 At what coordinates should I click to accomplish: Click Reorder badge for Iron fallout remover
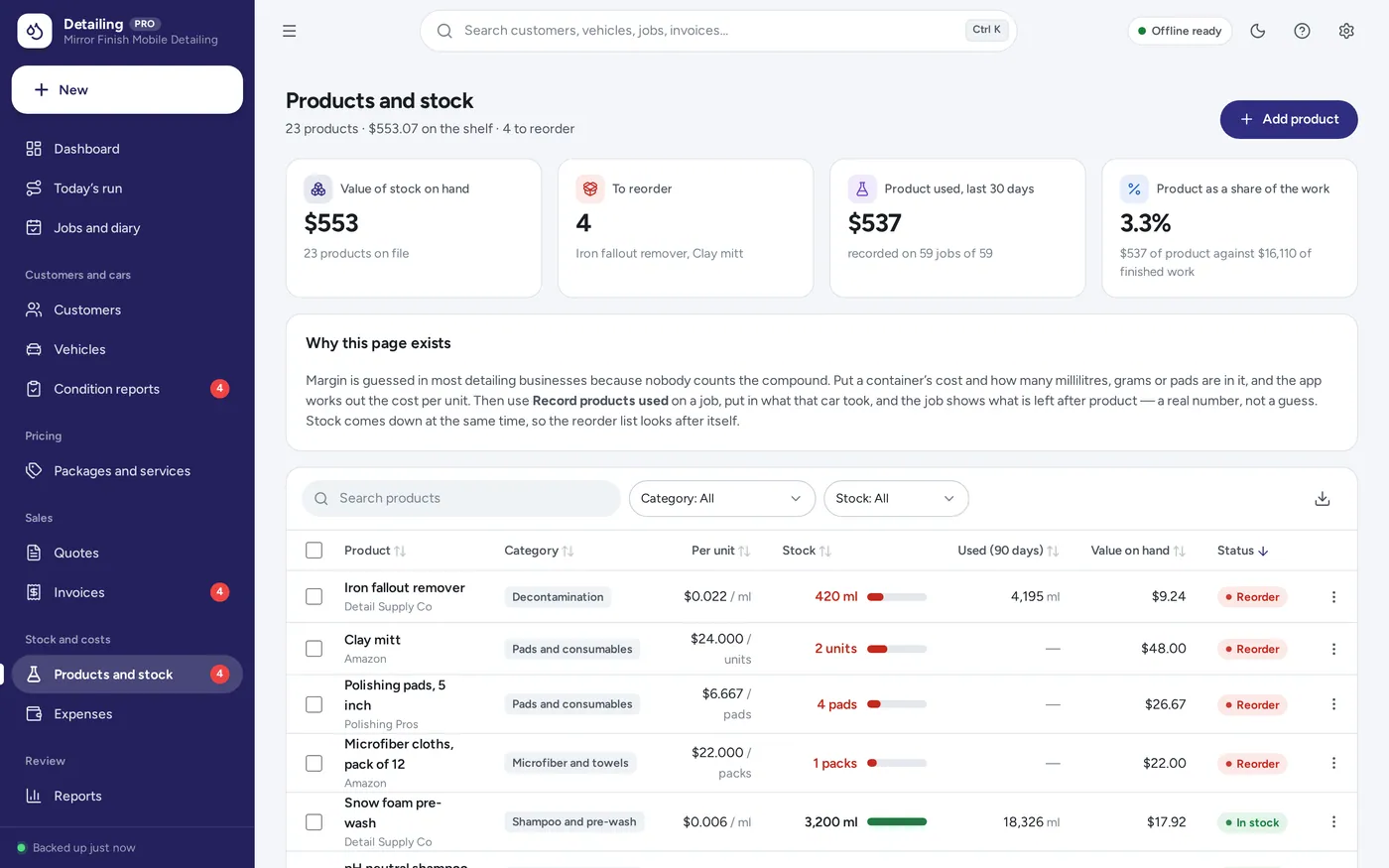coord(1252,597)
